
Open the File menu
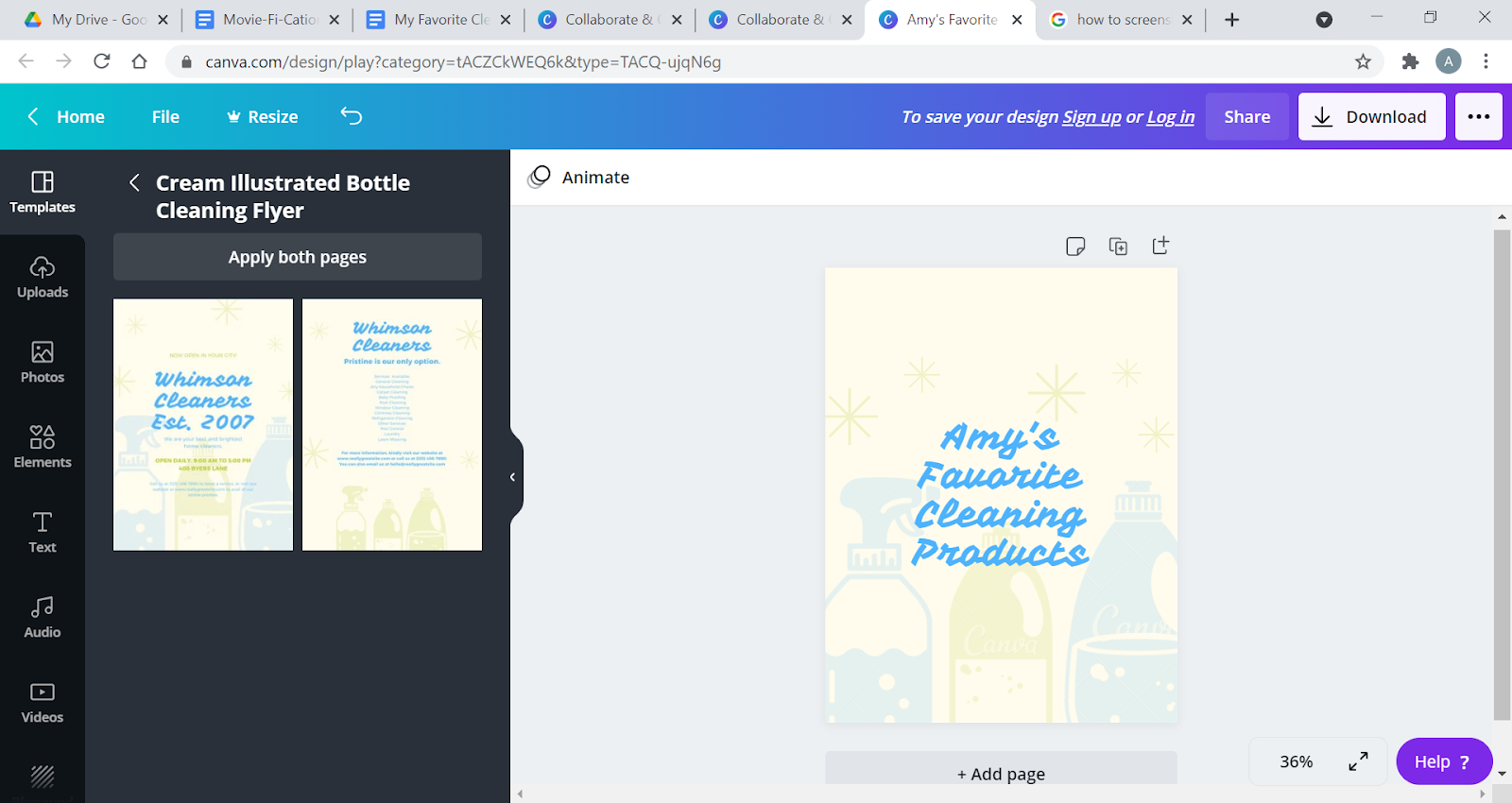pos(165,117)
